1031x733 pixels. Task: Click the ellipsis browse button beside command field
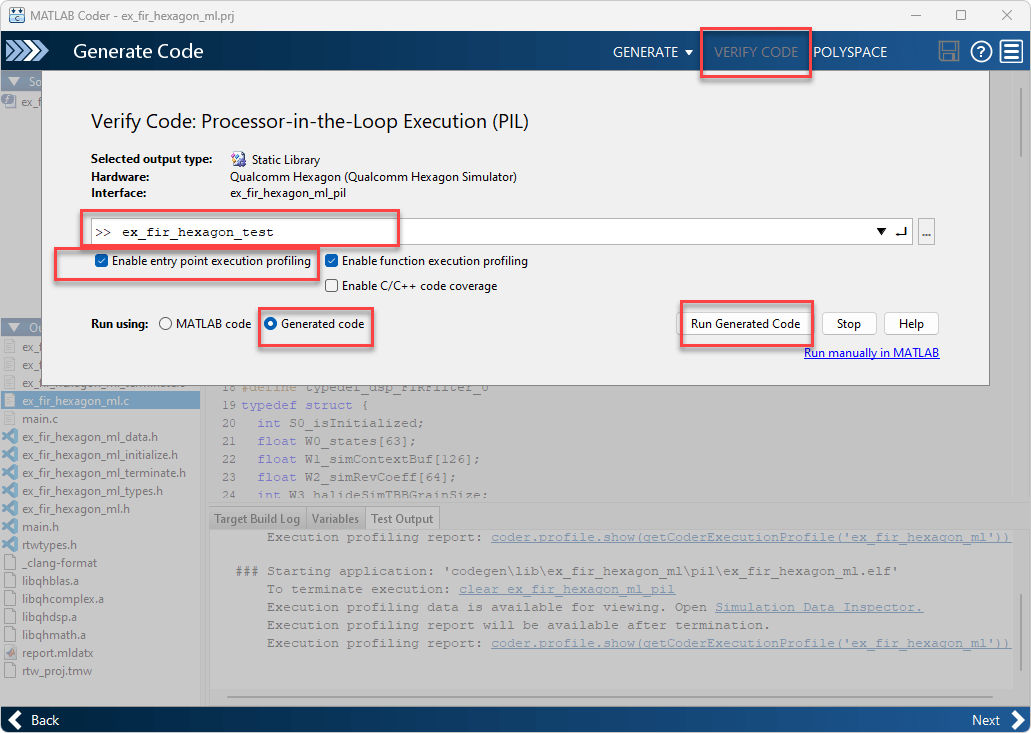tap(926, 232)
